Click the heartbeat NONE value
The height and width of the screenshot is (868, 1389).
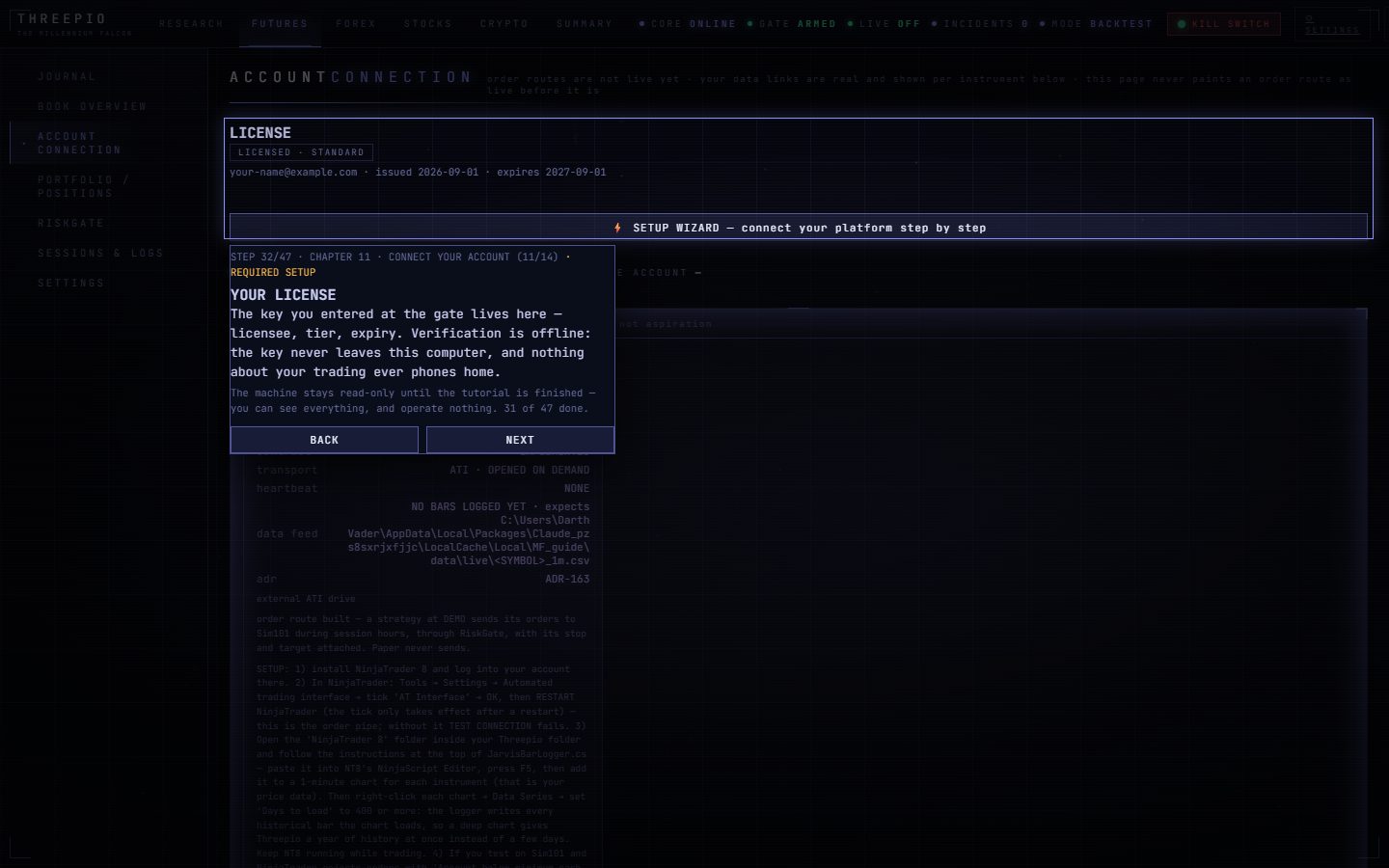coord(577,489)
